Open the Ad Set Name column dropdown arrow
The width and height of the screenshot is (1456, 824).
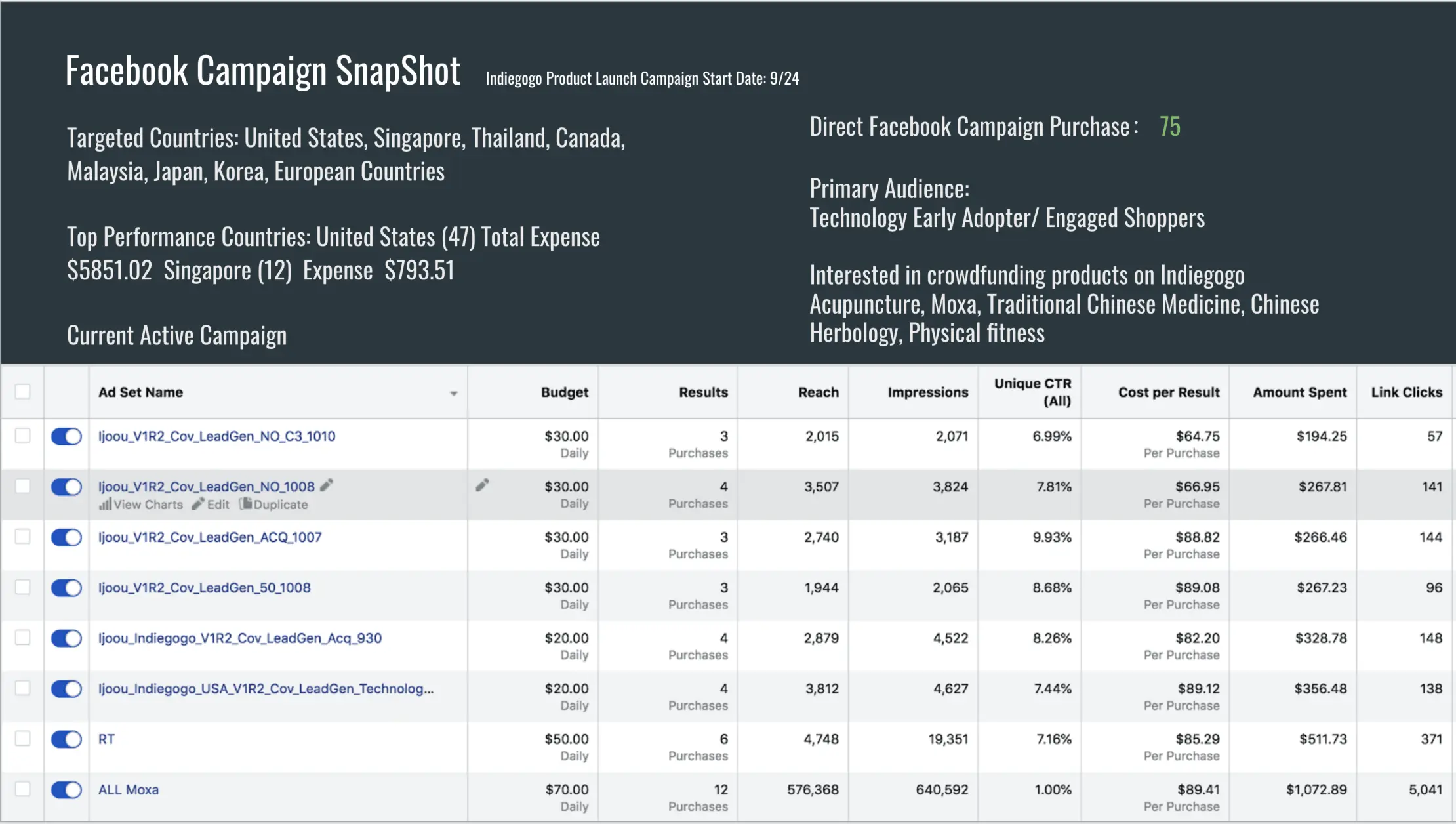[x=453, y=393]
